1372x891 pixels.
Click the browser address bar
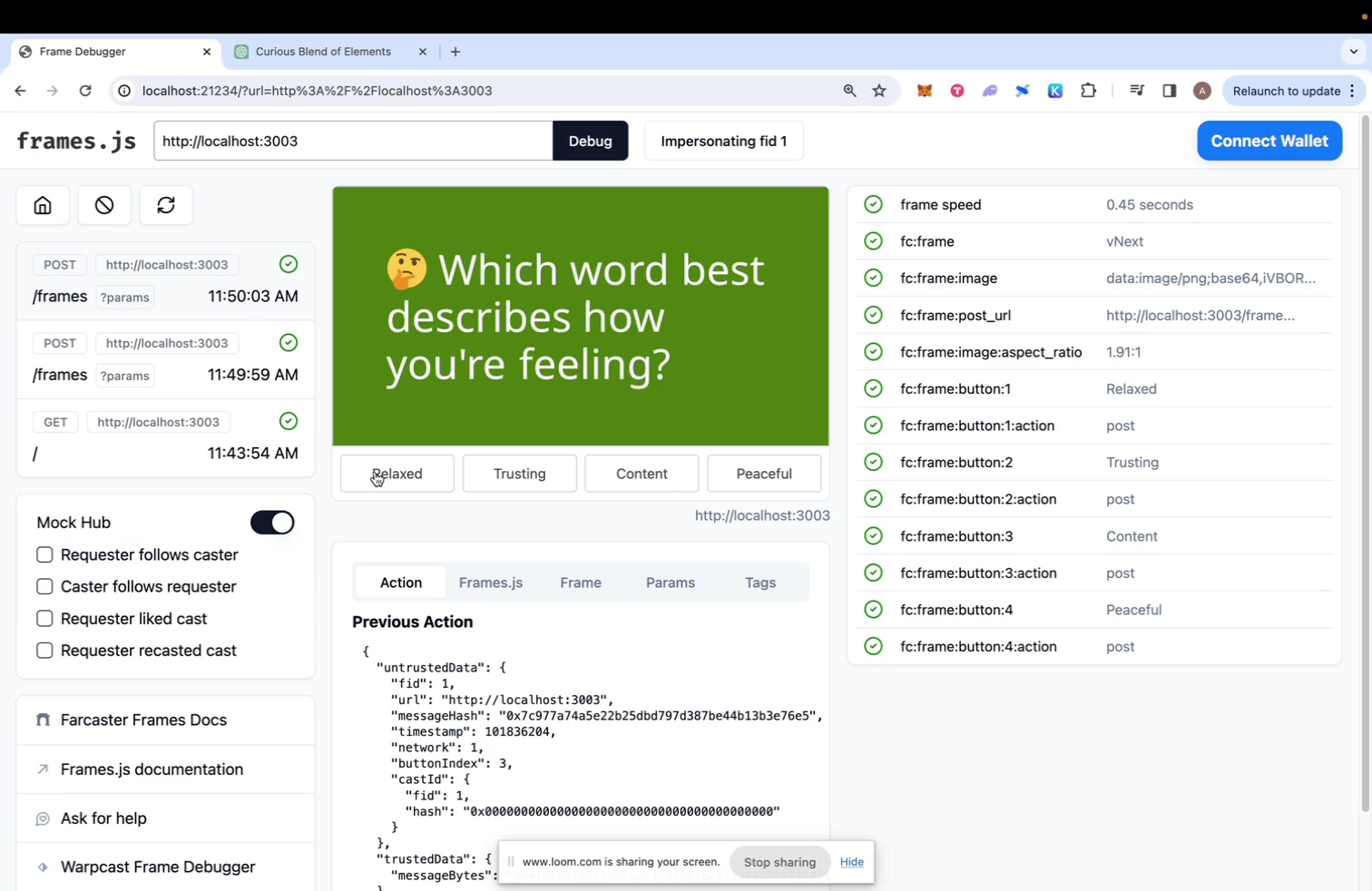(488, 91)
